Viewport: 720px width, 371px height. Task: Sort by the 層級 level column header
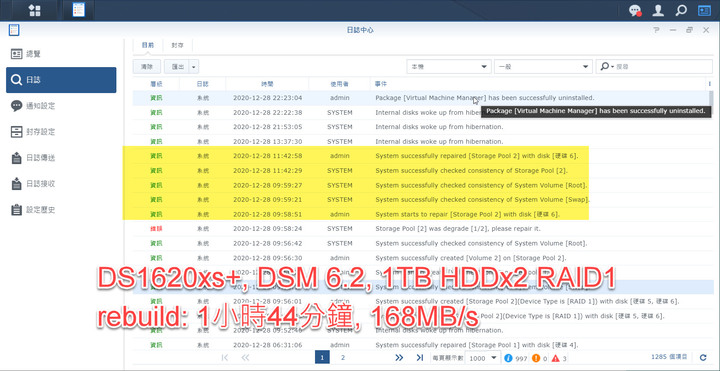(156, 84)
